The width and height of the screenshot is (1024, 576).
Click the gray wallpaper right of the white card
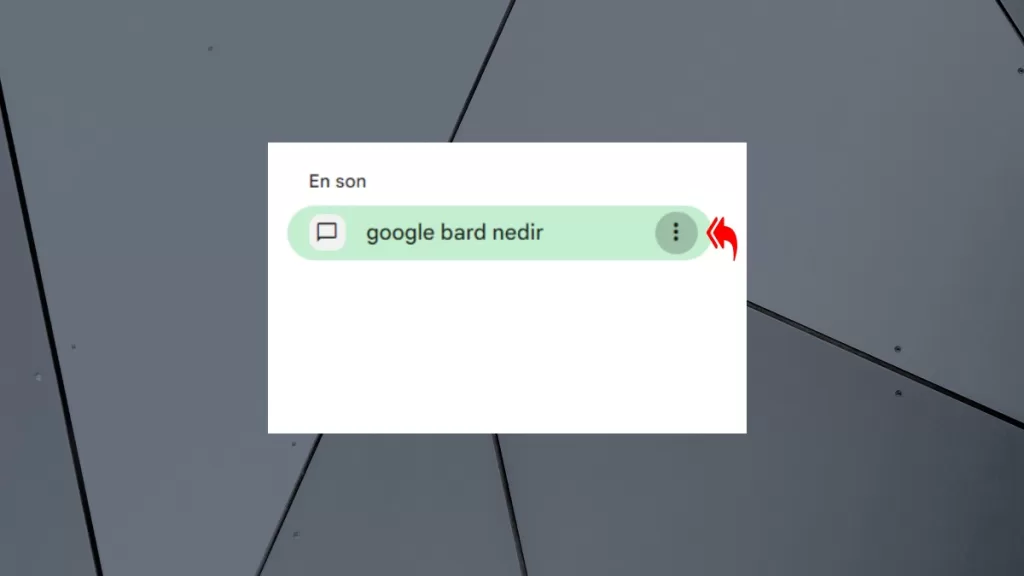(885, 287)
